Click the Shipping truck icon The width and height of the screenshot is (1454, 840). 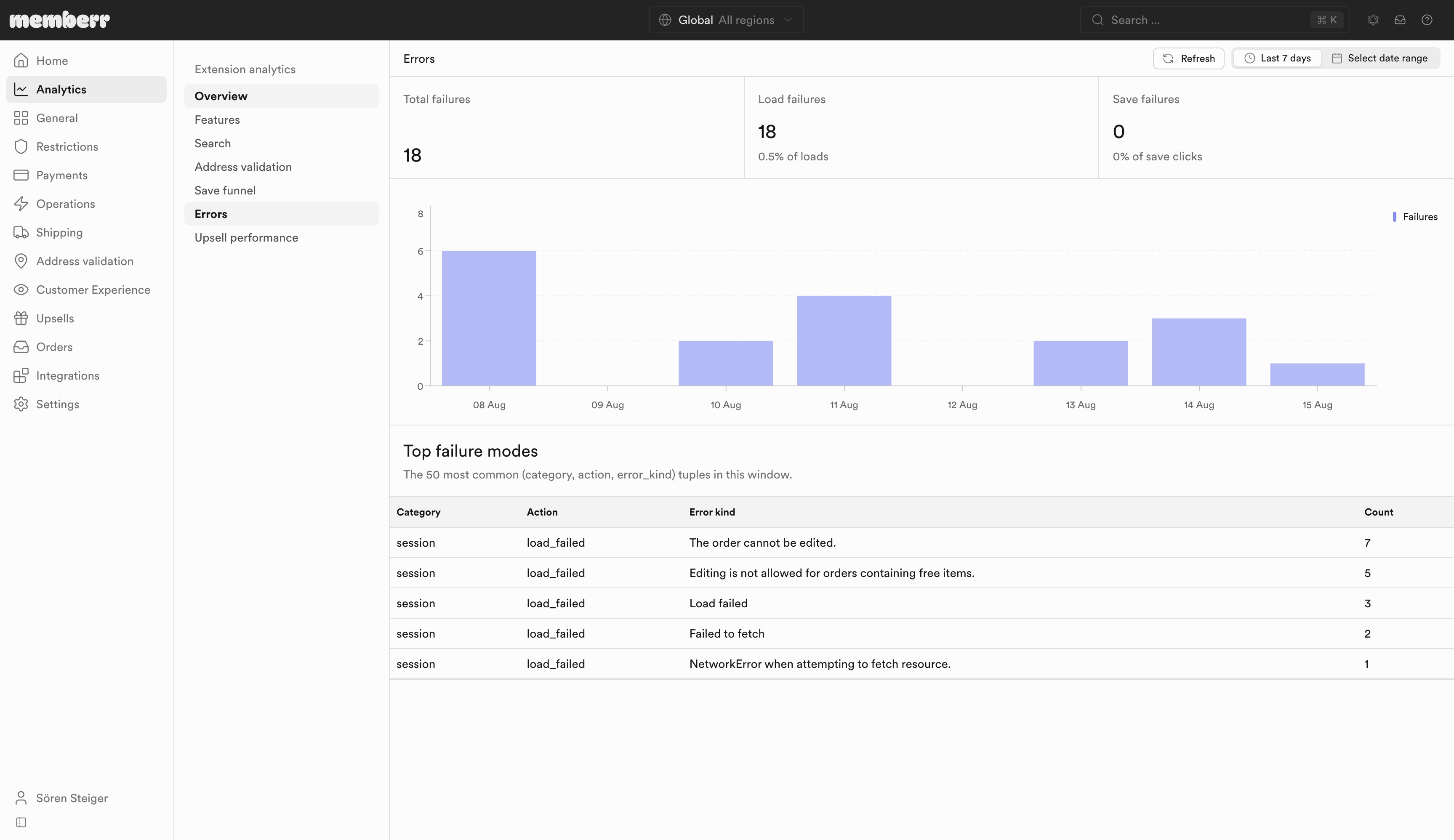pos(21,232)
